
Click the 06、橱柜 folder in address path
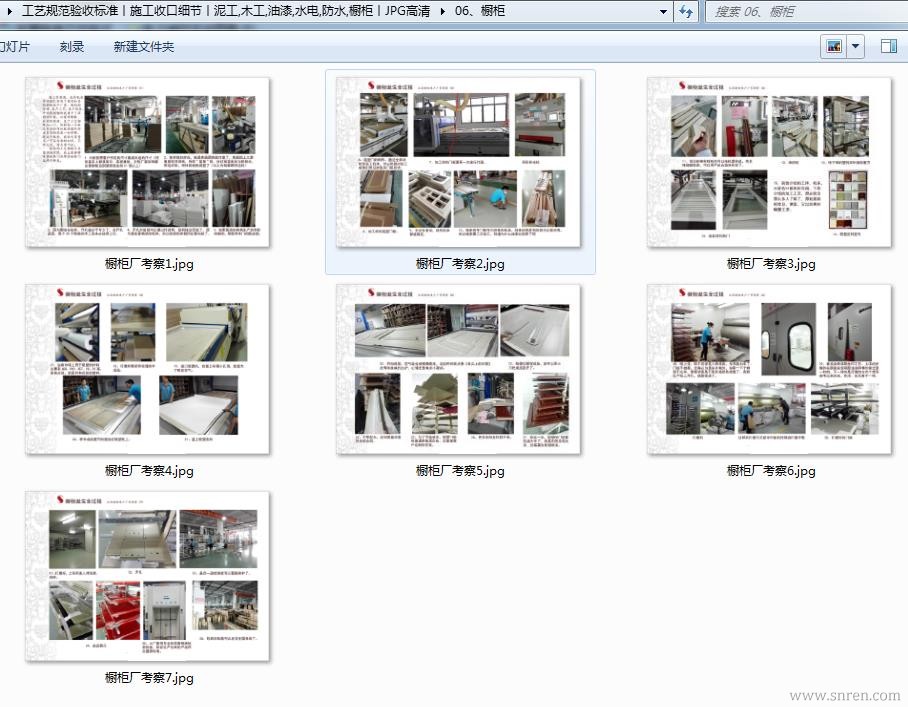coord(480,11)
